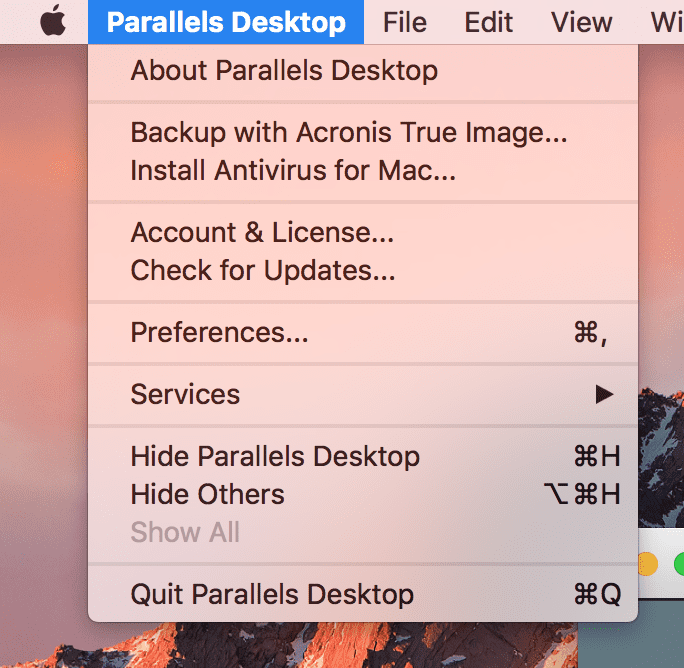Select Hide Others menu item
The width and height of the screenshot is (684, 668).
(x=363, y=494)
